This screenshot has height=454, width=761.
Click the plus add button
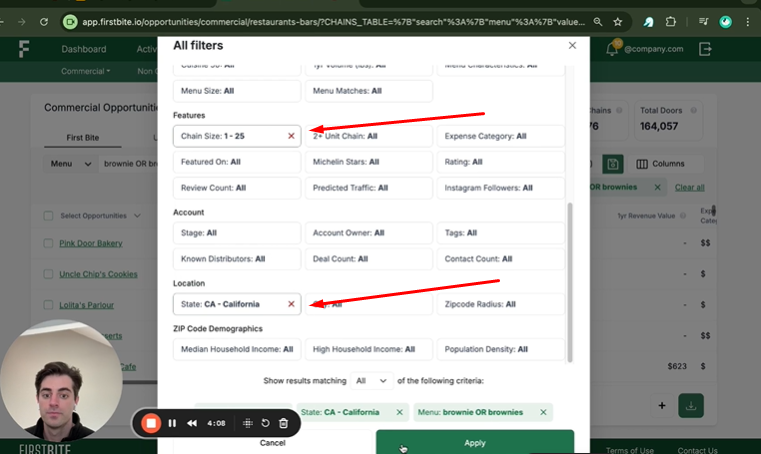pos(662,405)
